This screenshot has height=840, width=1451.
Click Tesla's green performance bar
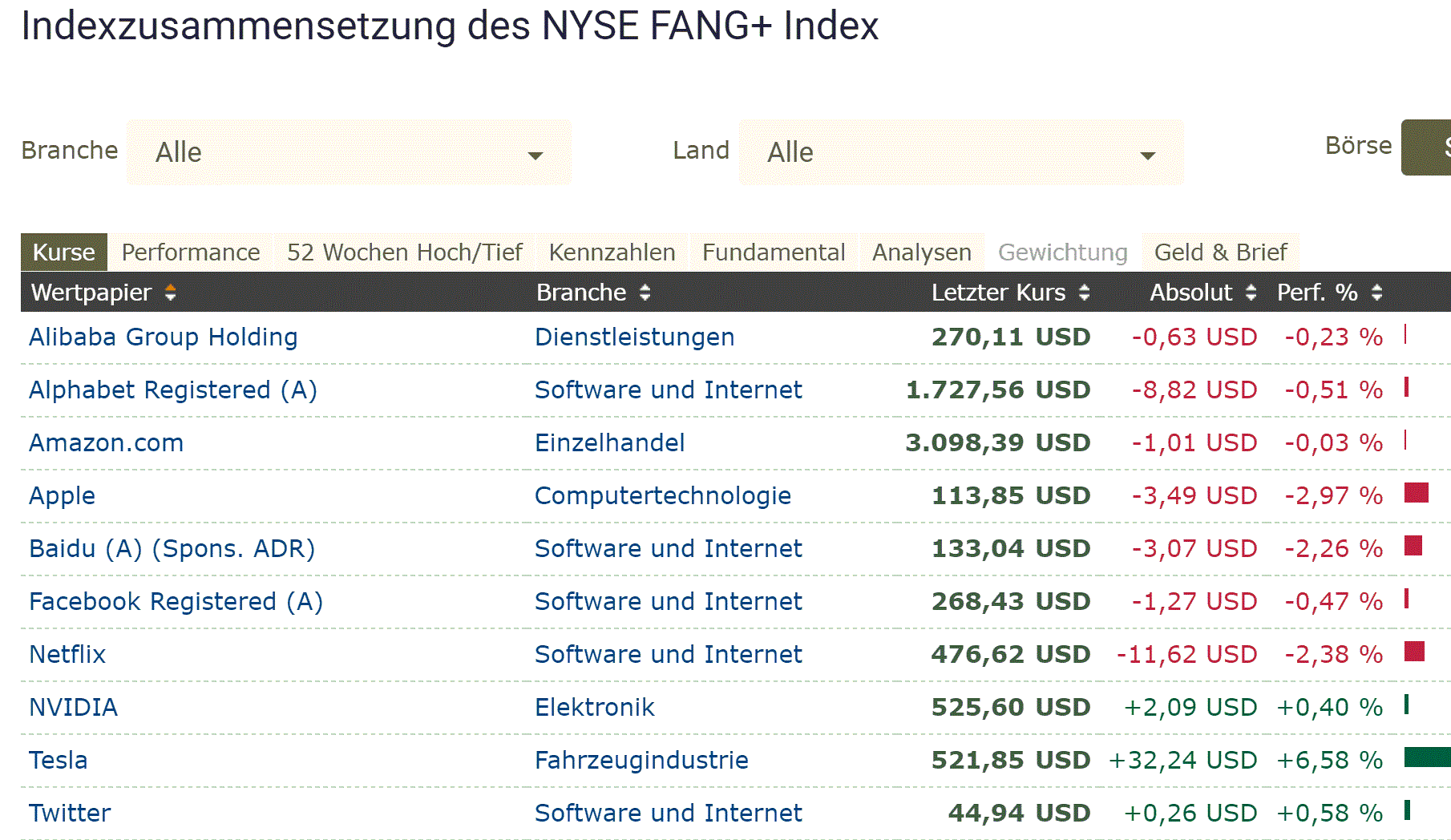click(1427, 757)
